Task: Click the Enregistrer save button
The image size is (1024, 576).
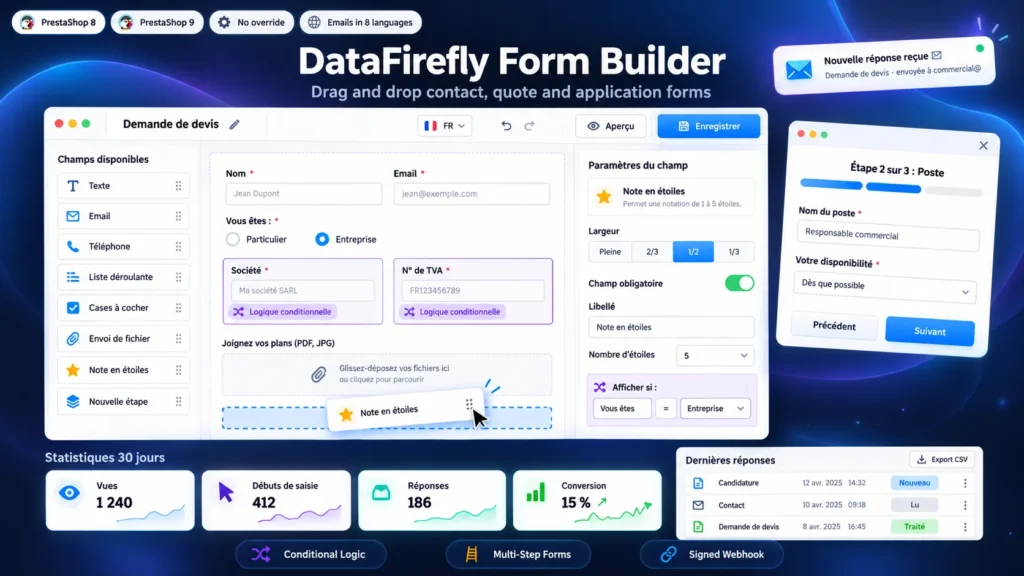Action: [x=709, y=126]
